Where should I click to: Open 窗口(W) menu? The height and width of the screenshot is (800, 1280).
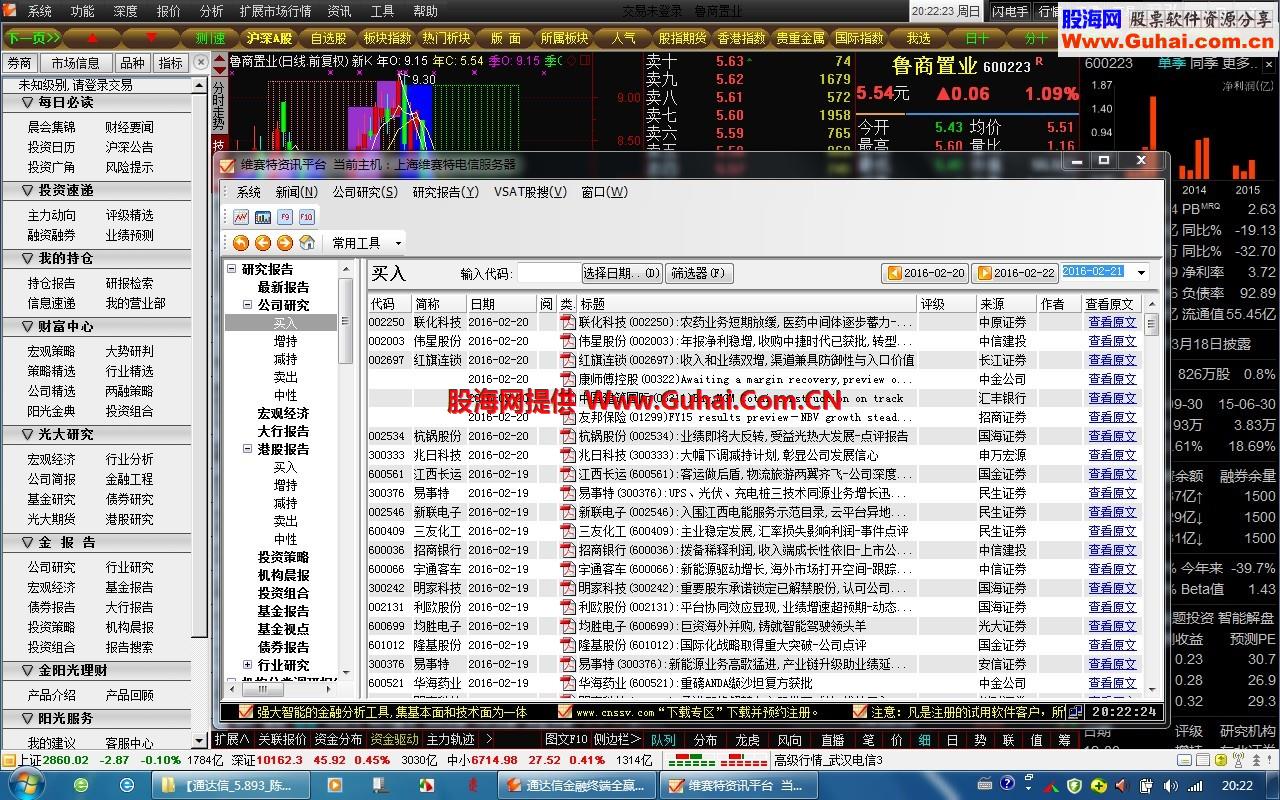pyautogui.click(x=605, y=192)
